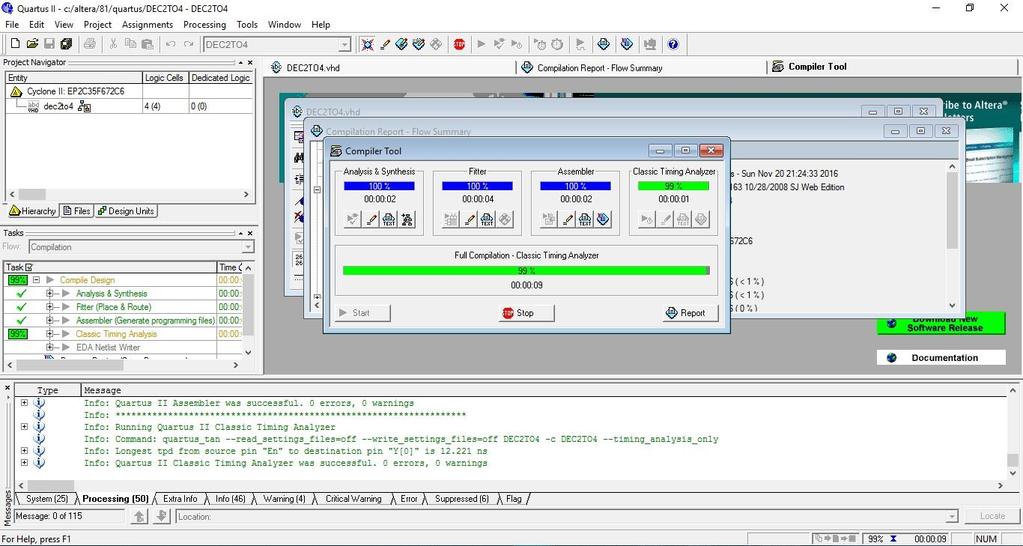Expand the Assembler task node
Image resolution: width=1023 pixels, height=546 pixels.
pos(50,320)
